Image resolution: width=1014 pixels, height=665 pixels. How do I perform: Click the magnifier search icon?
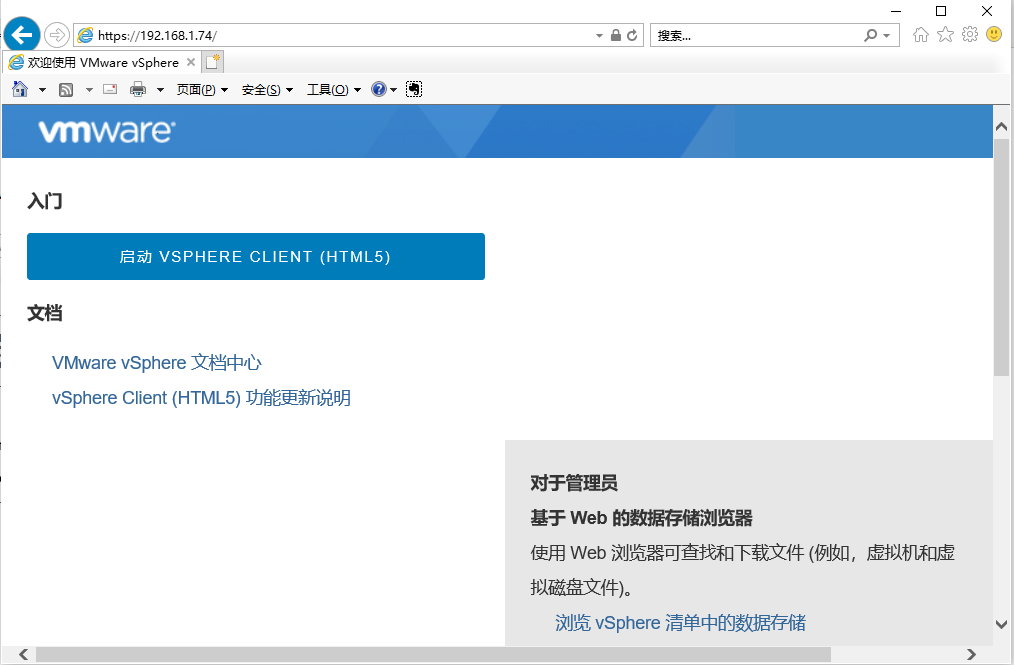pyautogui.click(x=870, y=35)
